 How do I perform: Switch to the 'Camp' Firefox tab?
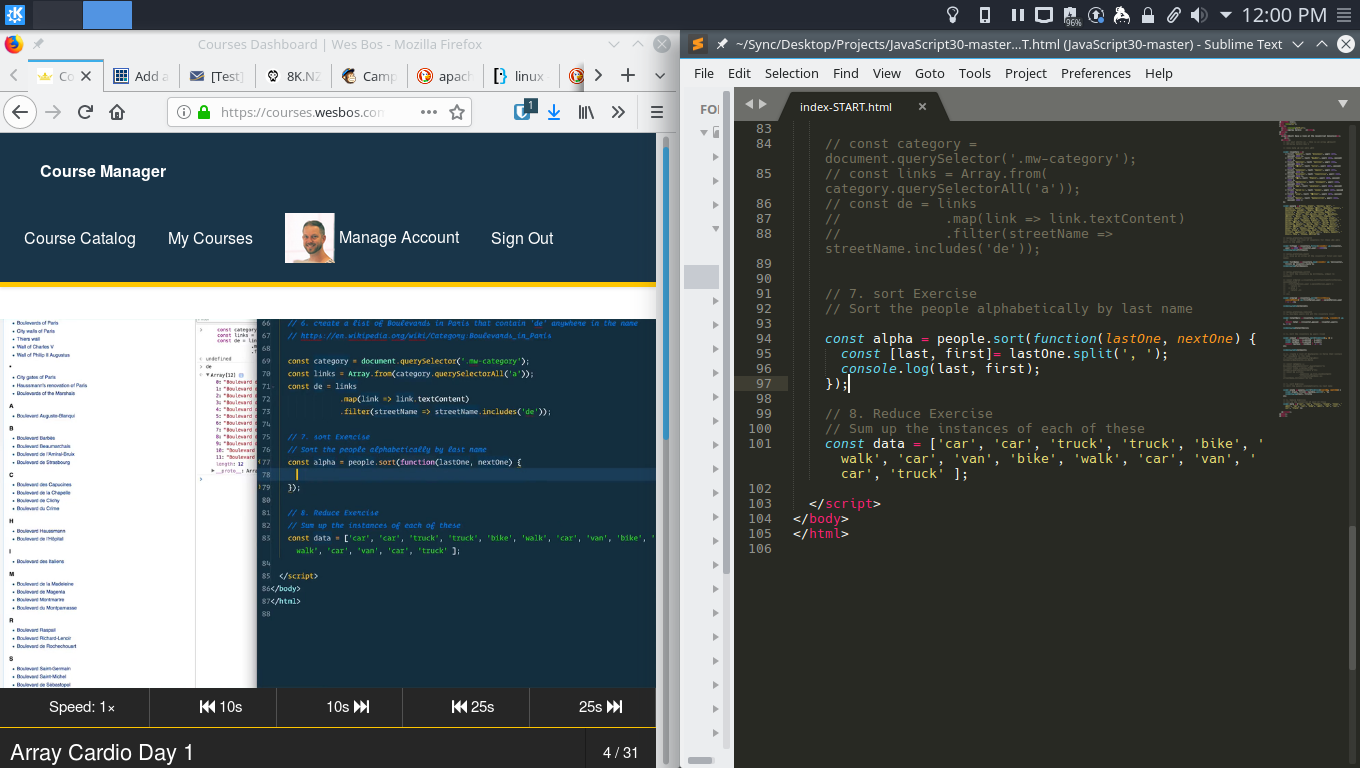pos(369,76)
